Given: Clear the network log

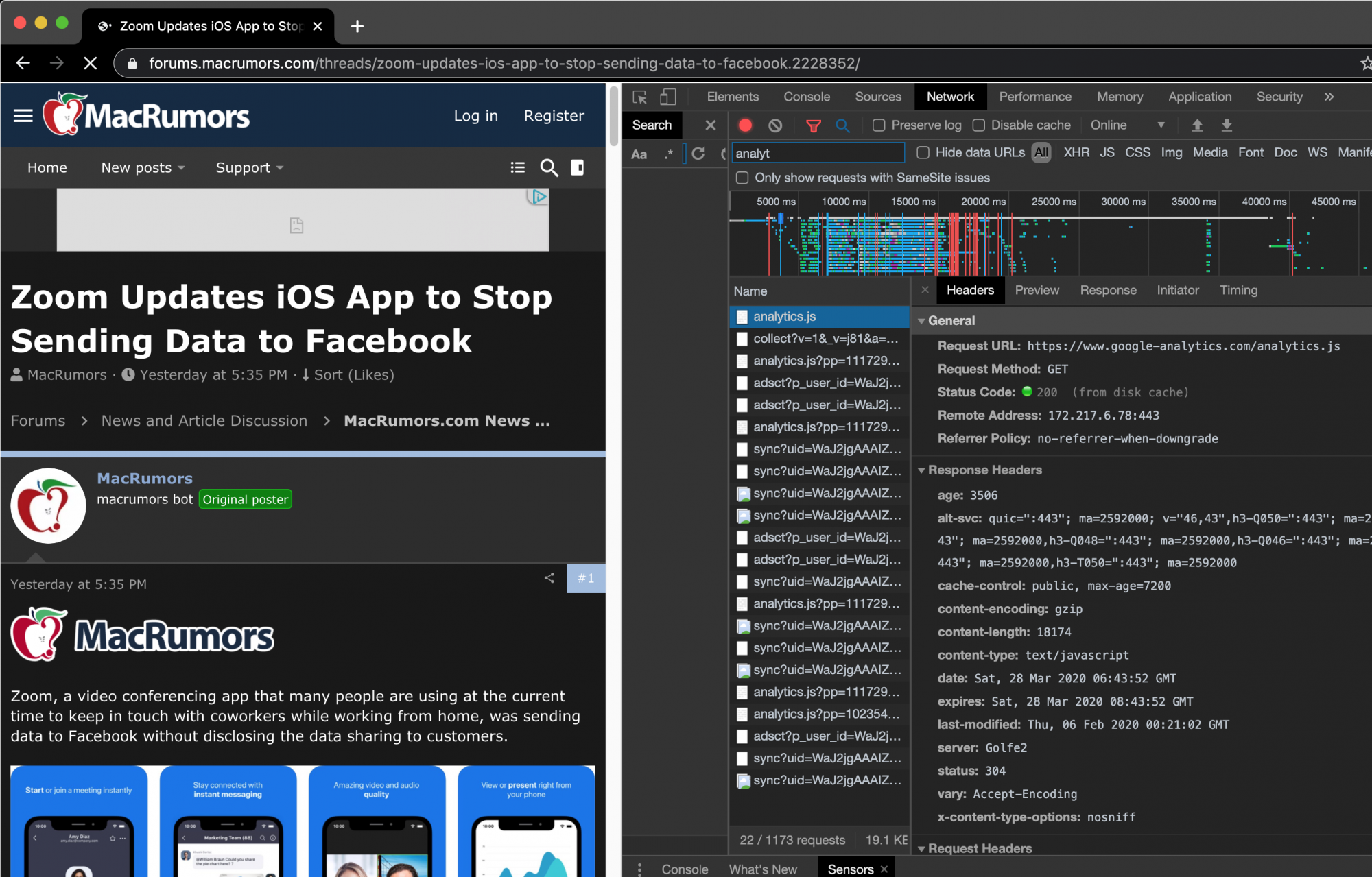Looking at the screenshot, I should coord(775,125).
